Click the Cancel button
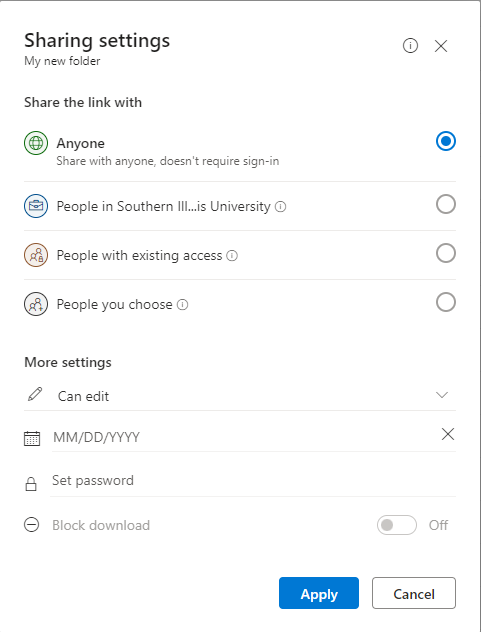This screenshot has height=632, width=481. coord(414,593)
